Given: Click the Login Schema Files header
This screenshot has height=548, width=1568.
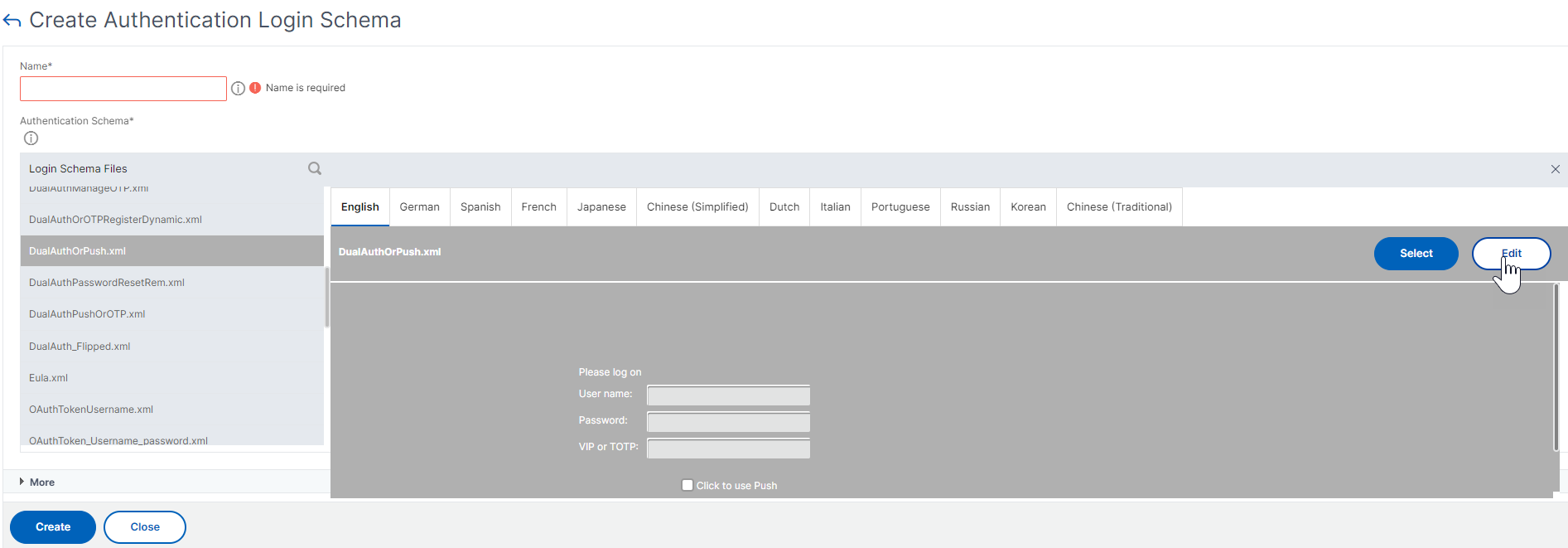Looking at the screenshot, I should click(78, 168).
